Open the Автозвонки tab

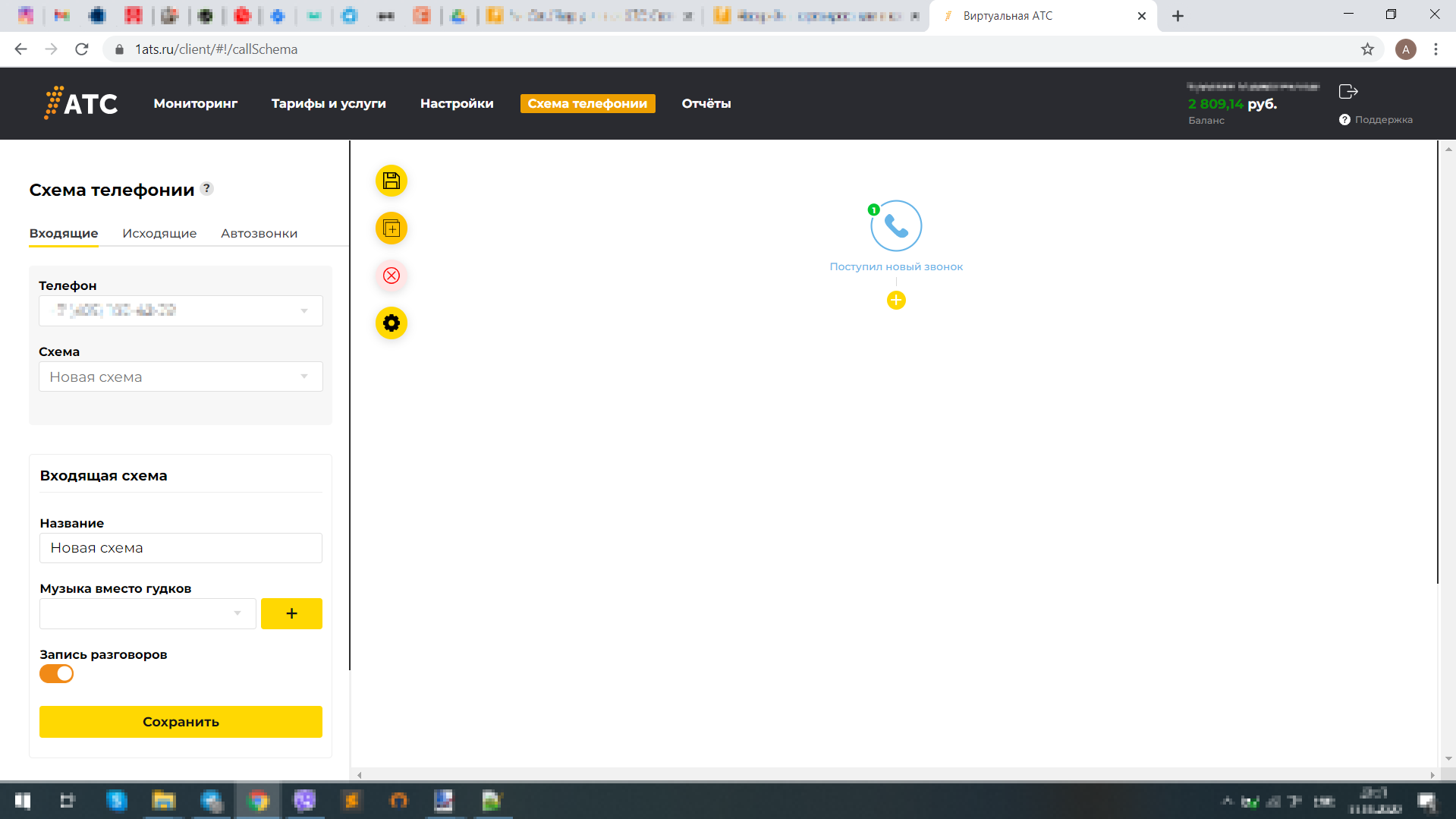(x=259, y=234)
